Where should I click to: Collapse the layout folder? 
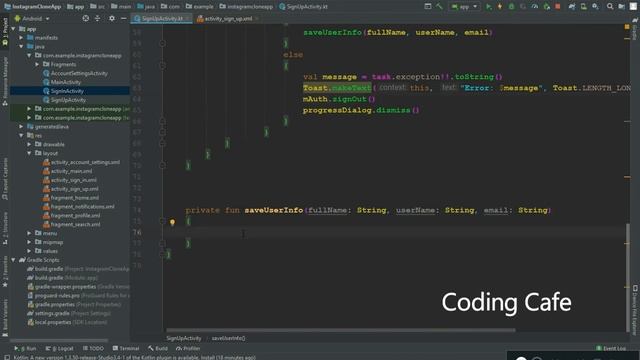coord(29,153)
